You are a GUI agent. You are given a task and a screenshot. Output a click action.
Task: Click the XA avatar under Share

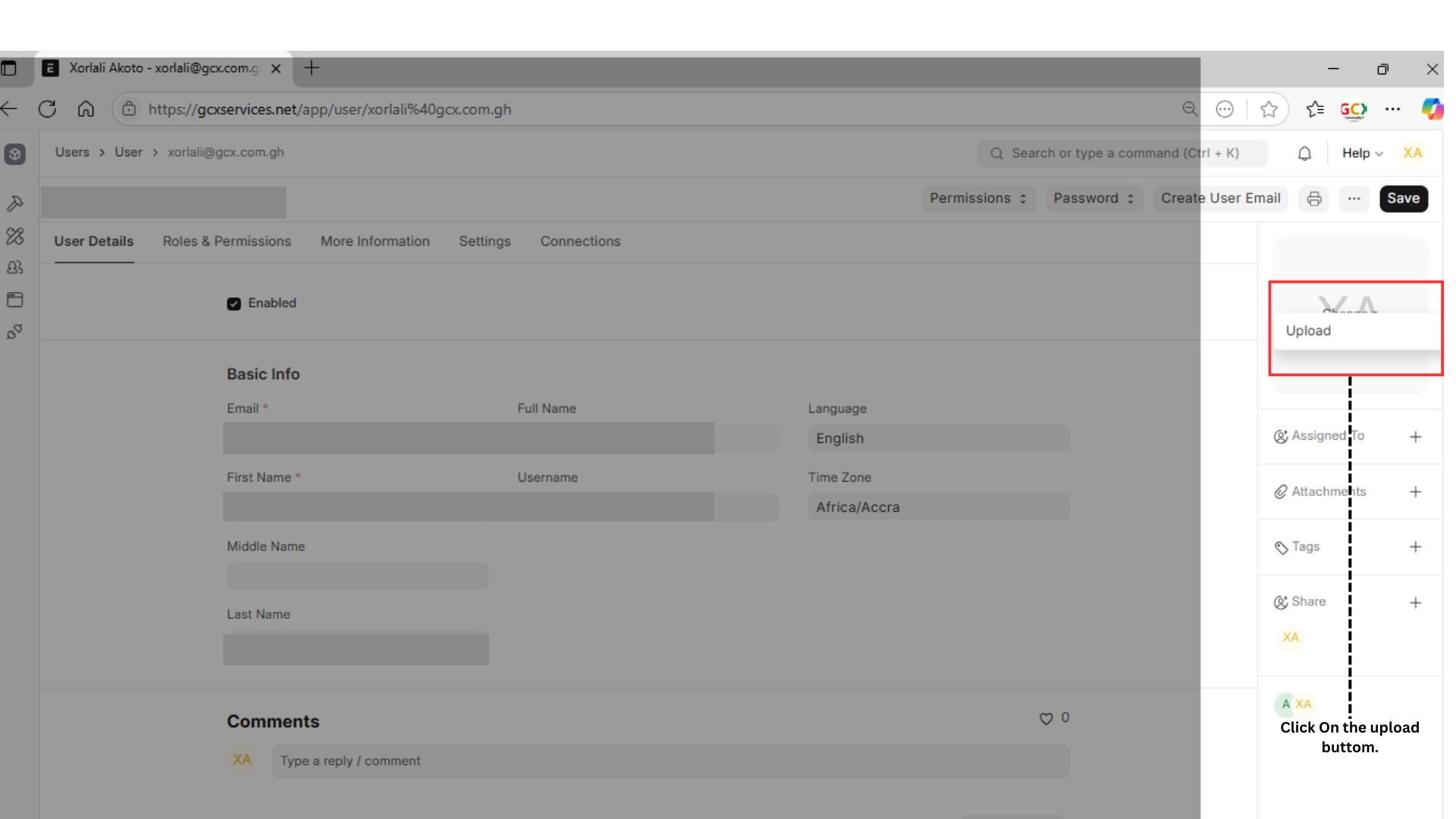tap(1291, 637)
